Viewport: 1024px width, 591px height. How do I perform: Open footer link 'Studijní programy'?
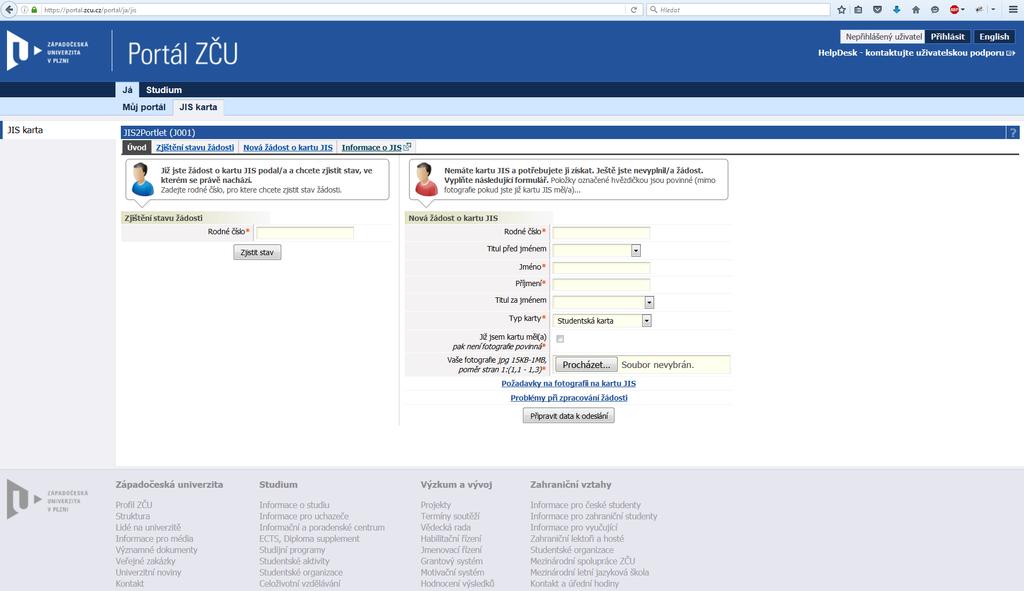pos(292,550)
